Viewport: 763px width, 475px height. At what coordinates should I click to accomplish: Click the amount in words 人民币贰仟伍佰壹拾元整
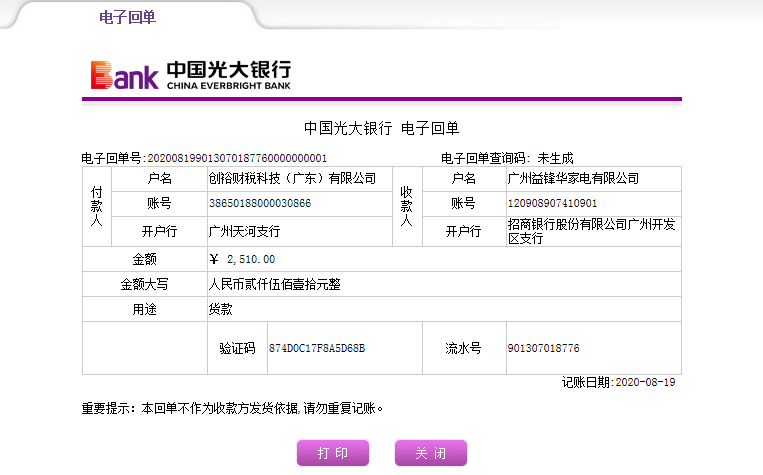pyautogui.click(x=275, y=284)
